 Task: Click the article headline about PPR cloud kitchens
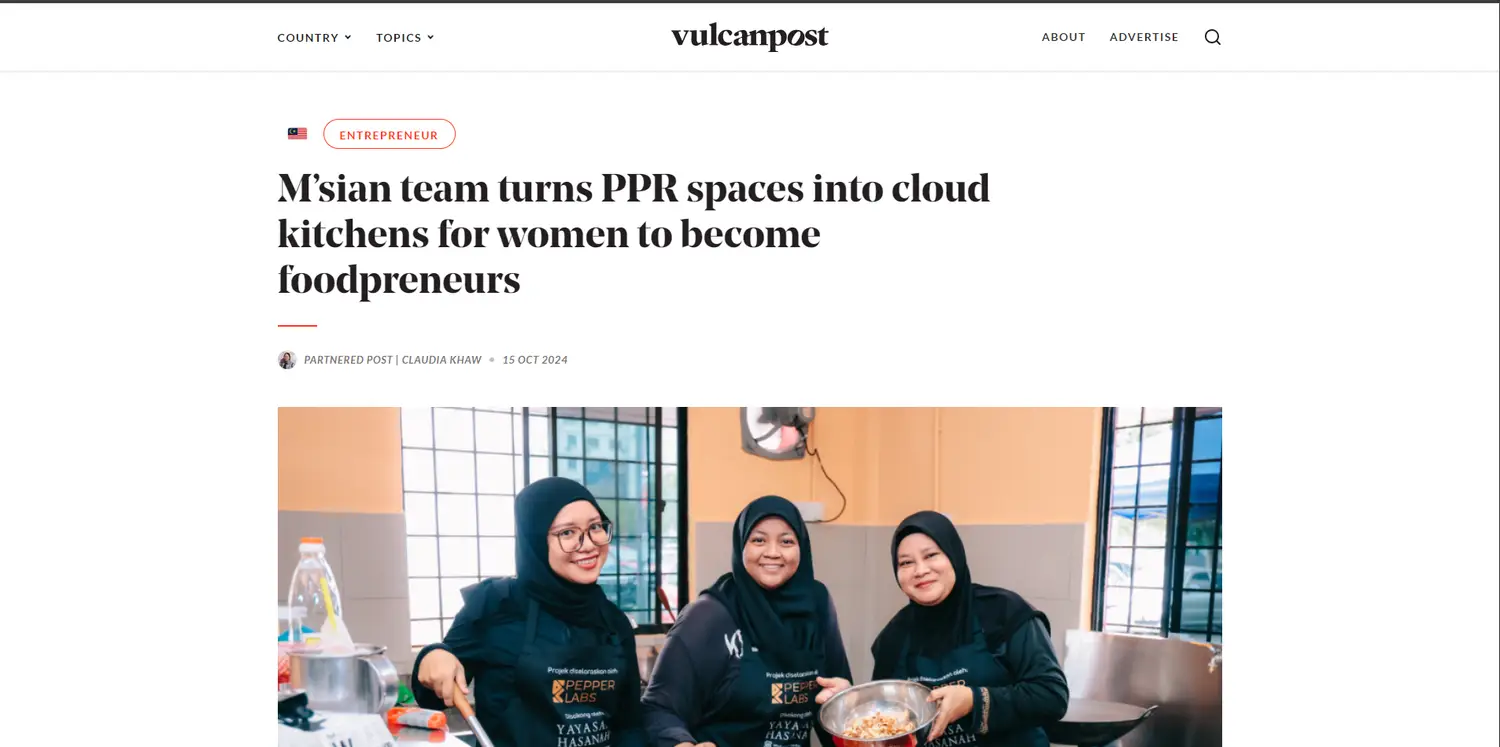(634, 234)
